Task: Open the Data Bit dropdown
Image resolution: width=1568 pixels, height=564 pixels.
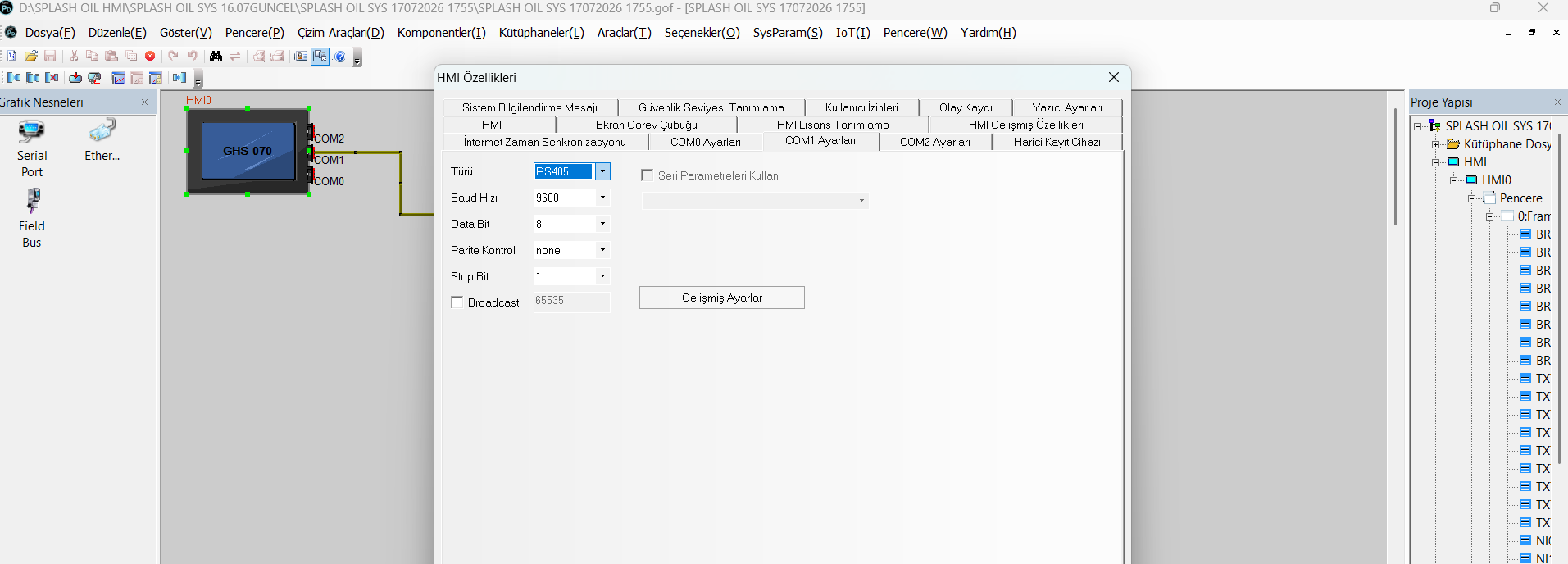Action: click(x=602, y=224)
